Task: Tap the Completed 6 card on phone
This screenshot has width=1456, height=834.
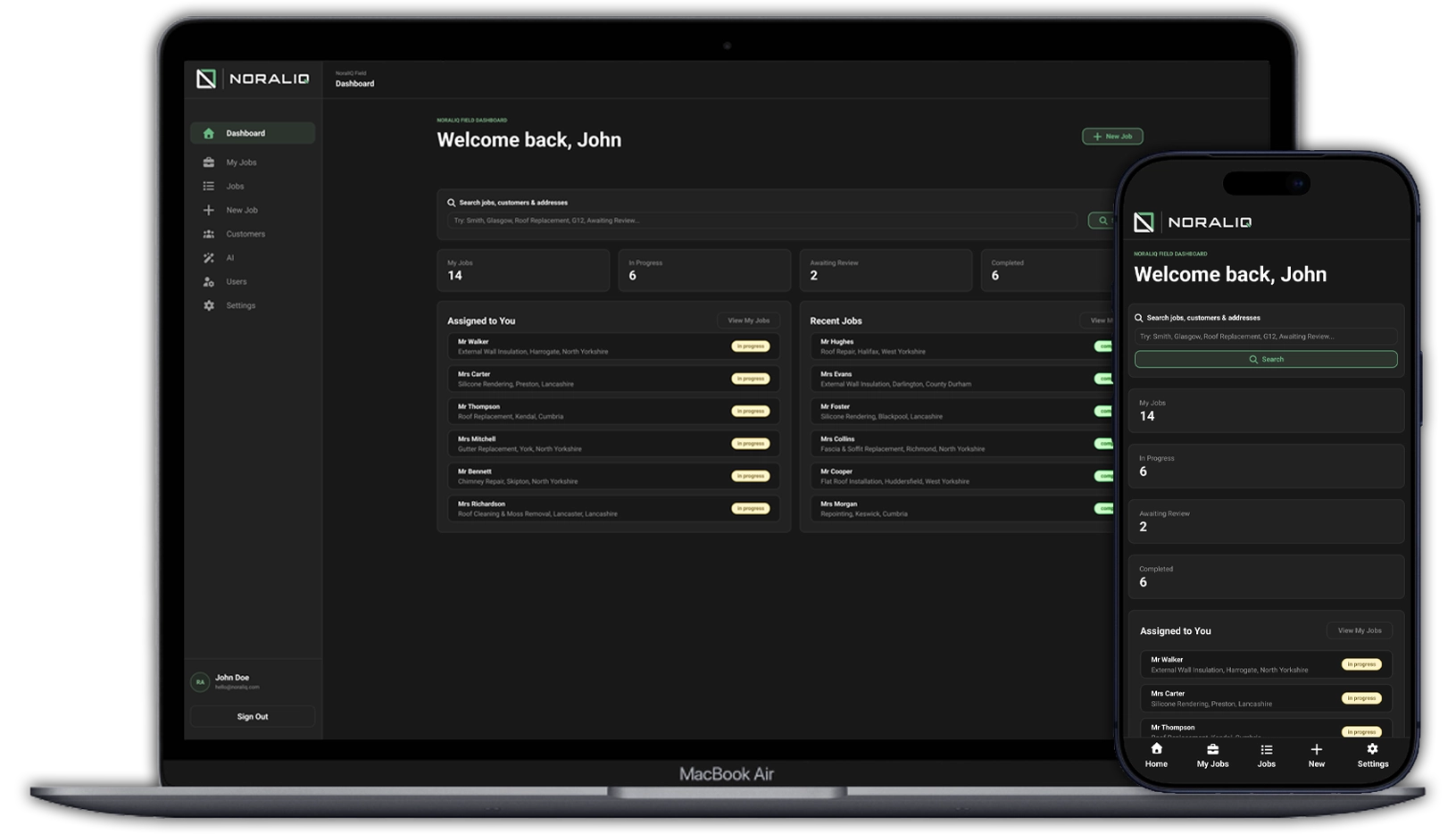Action: point(1266,577)
